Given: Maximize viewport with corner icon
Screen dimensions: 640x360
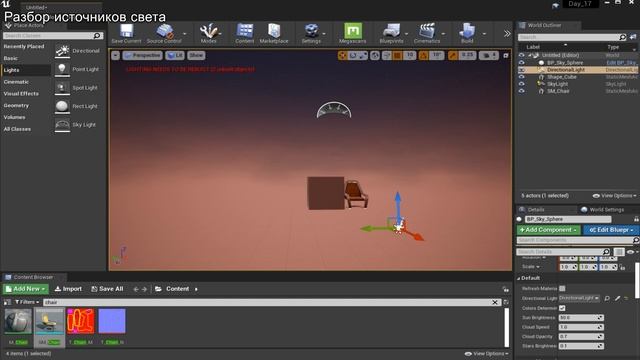Looking at the screenshot, I should pos(506,56).
